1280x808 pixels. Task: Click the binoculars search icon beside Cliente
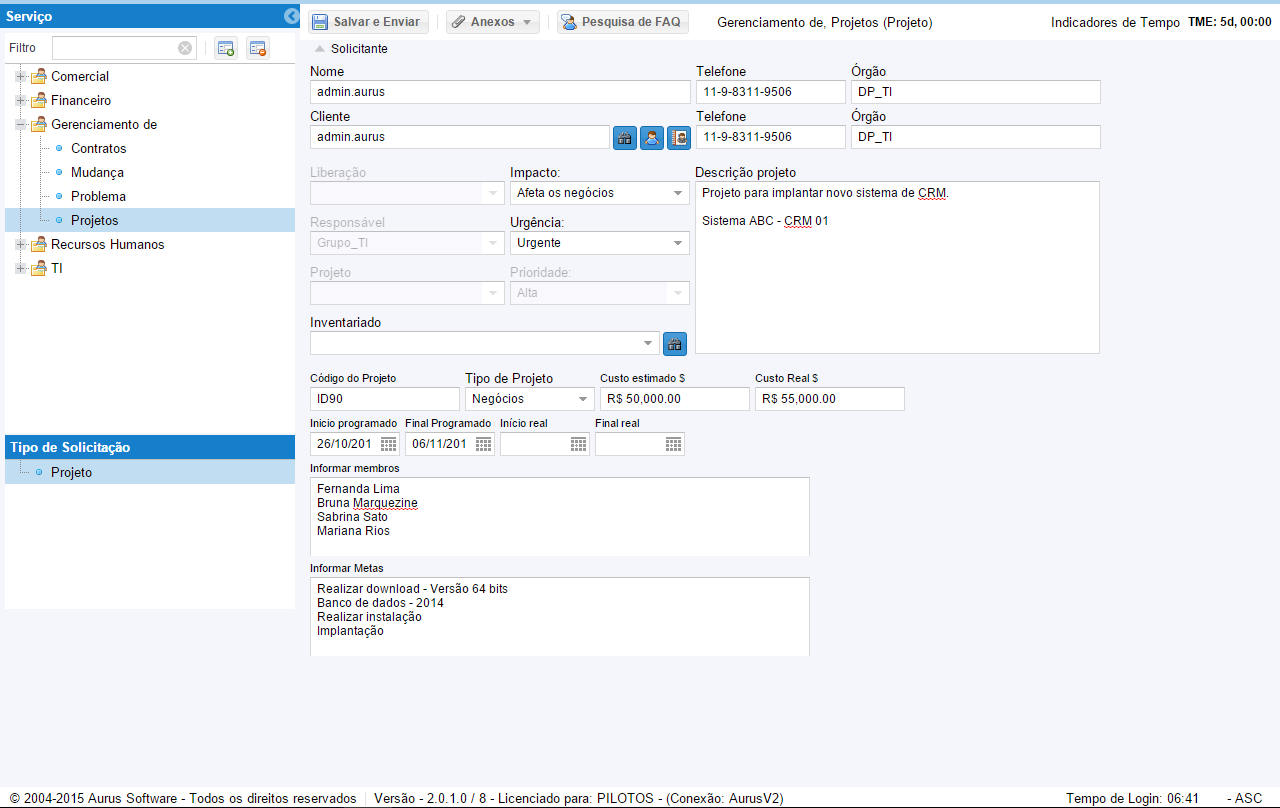coord(625,138)
